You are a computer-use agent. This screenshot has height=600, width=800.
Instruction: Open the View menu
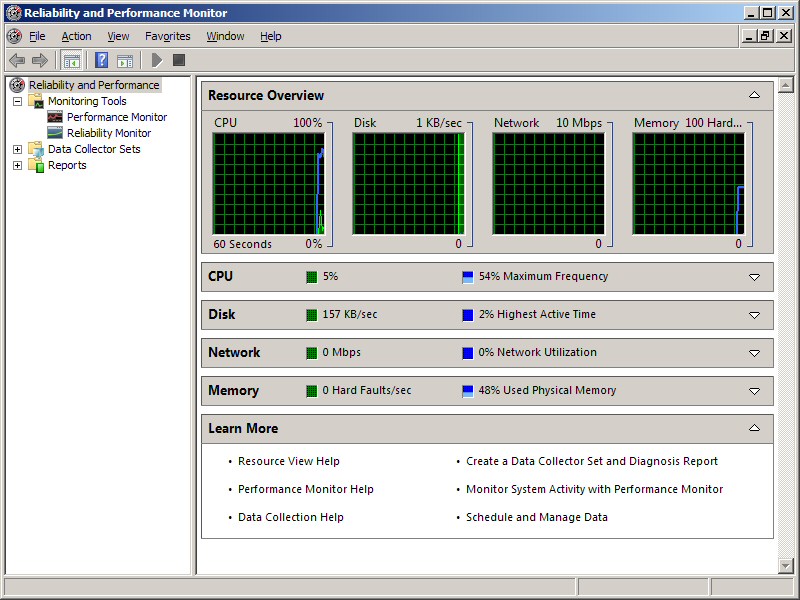pos(118,36)
